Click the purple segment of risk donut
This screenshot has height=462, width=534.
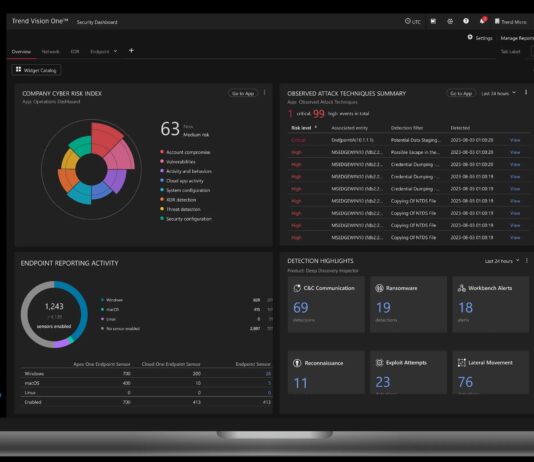[x=117, y=180]
